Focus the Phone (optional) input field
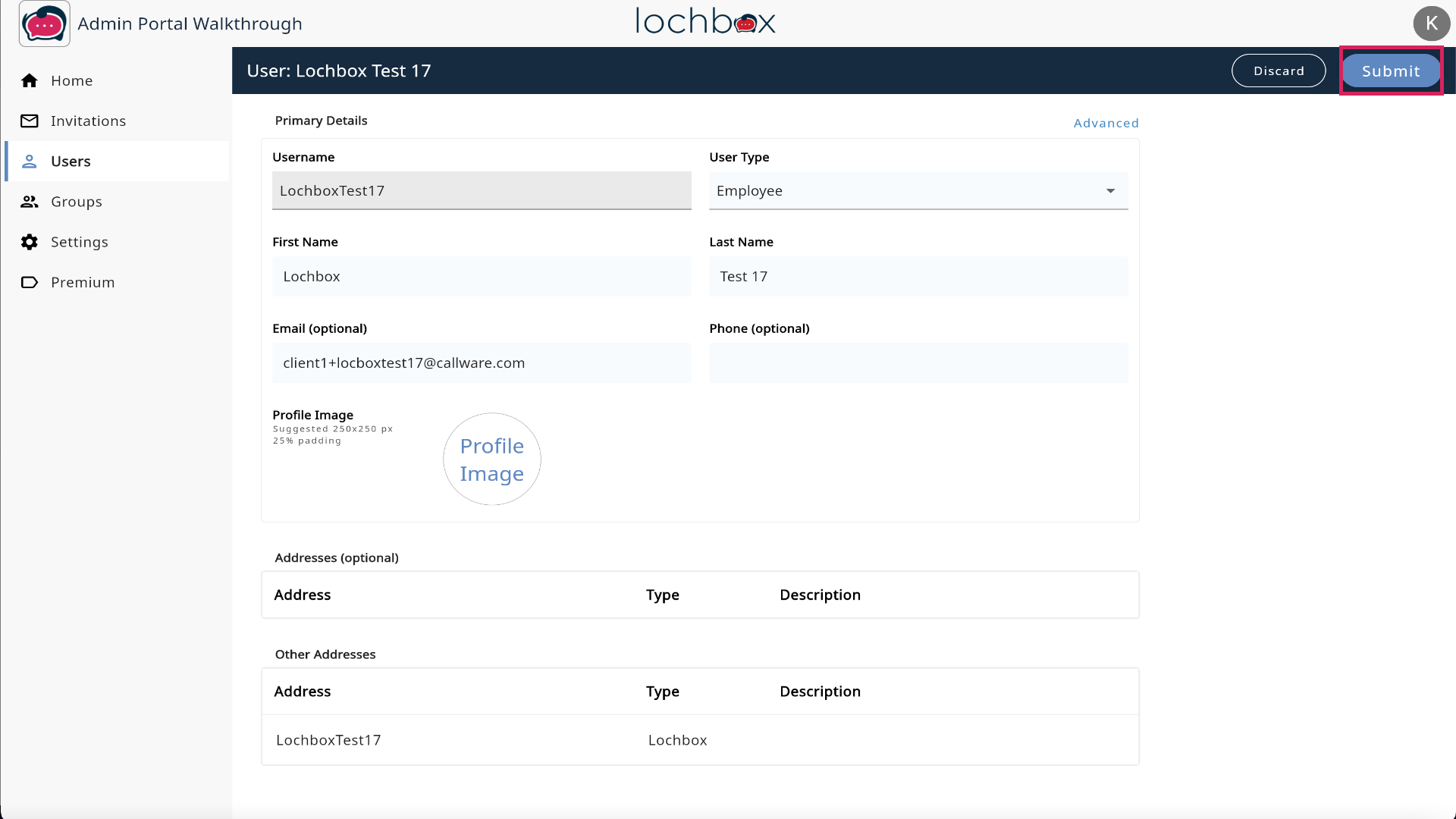Viewport: 1456px width, 819px height. click(x=918, y=363)
